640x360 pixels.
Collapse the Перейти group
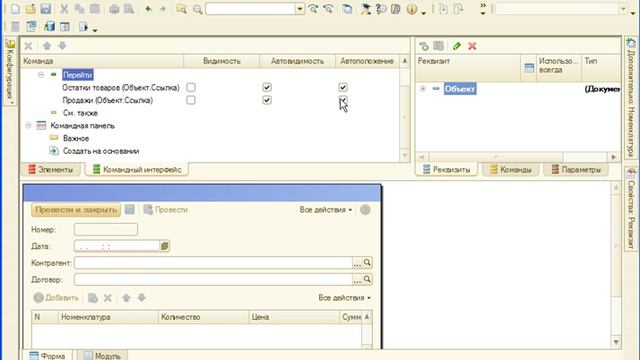point(41,75)
